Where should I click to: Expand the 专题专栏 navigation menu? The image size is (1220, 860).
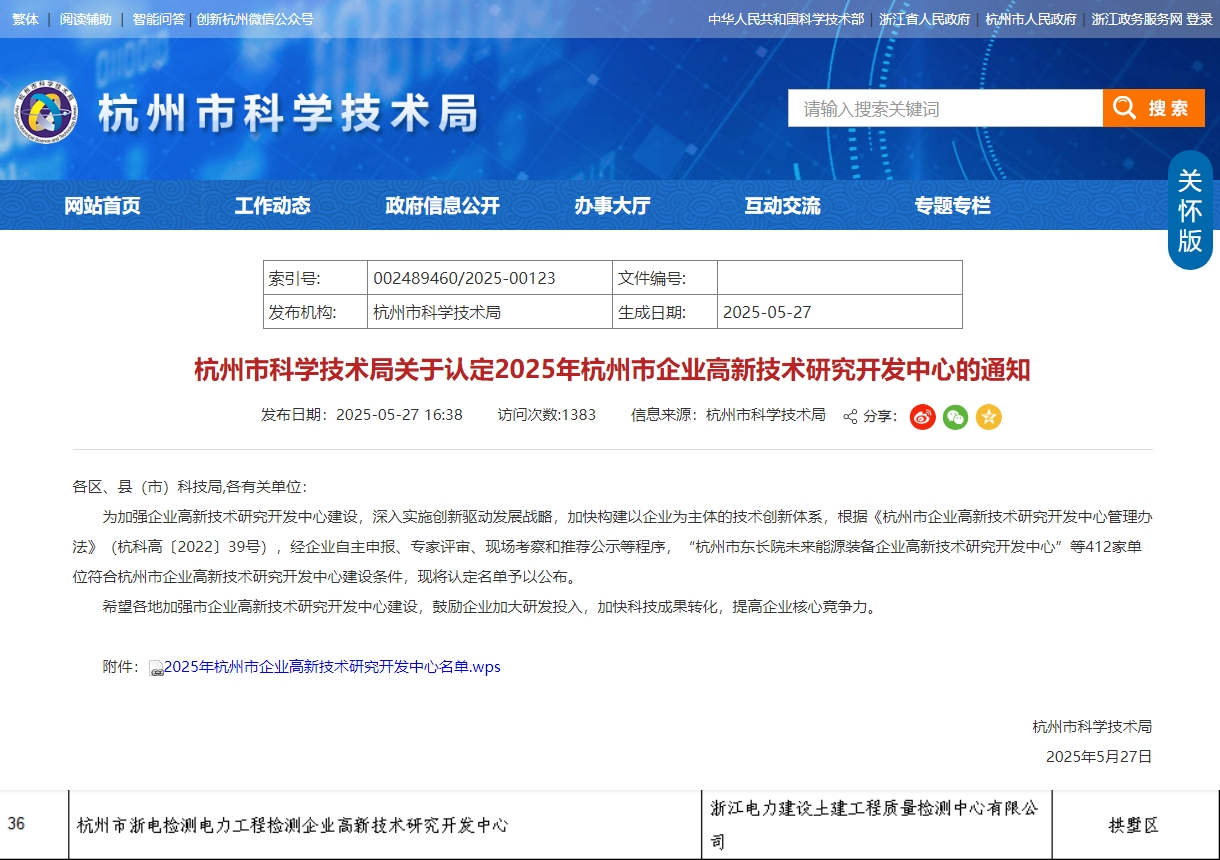pos(952,206)
